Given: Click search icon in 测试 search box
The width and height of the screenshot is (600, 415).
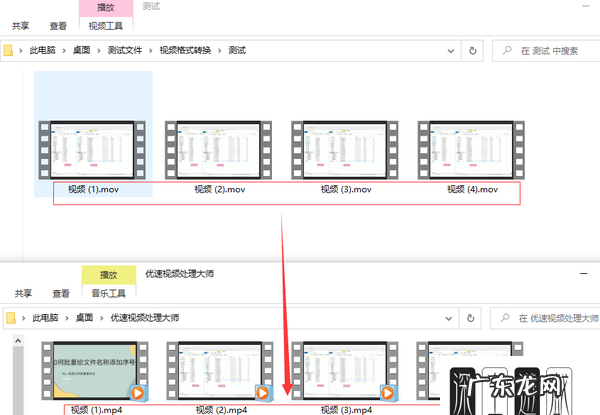Looking at the screenshot, I should click(507, 50).
